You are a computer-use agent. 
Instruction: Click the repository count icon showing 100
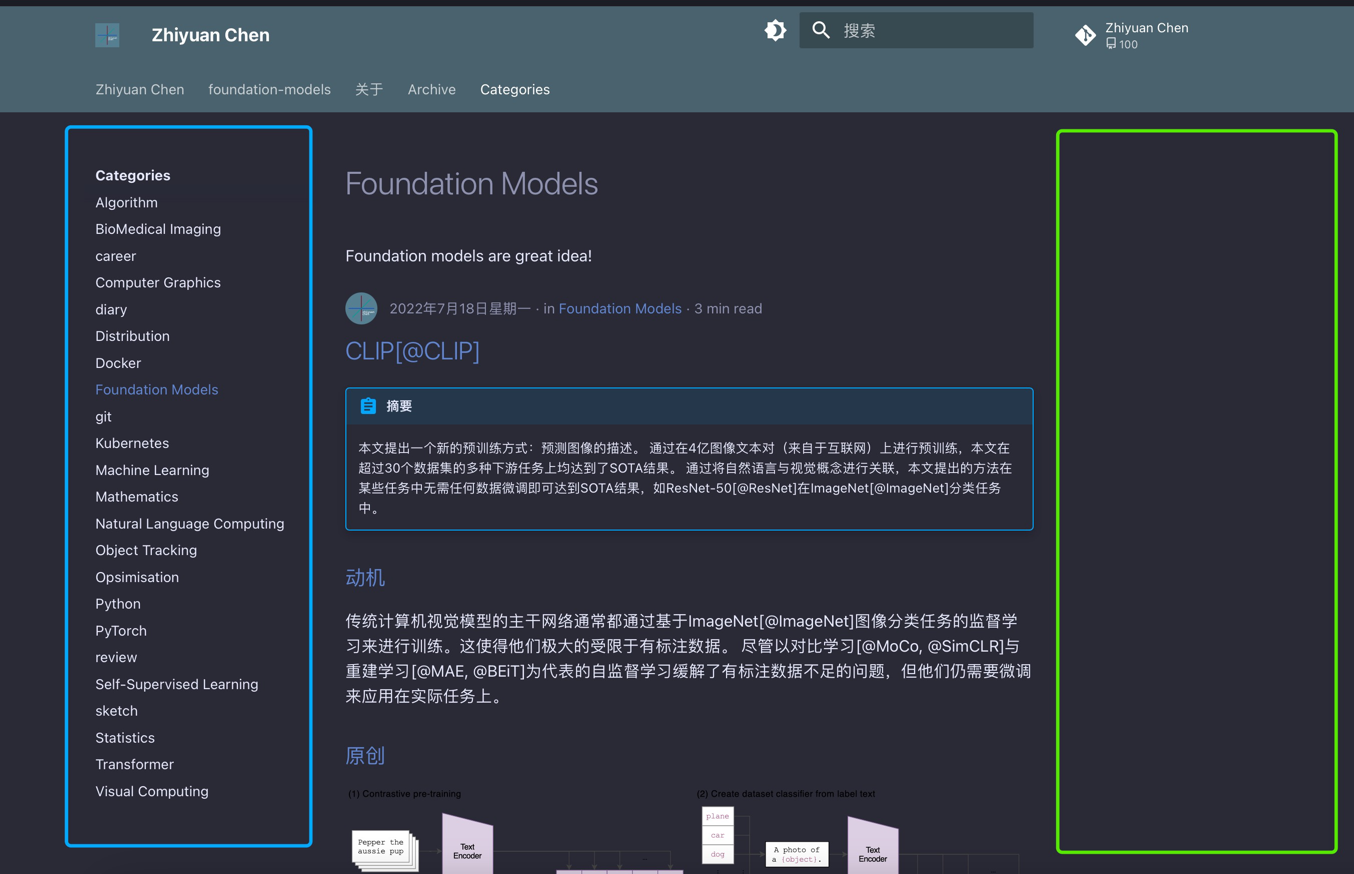(1110, 43)
